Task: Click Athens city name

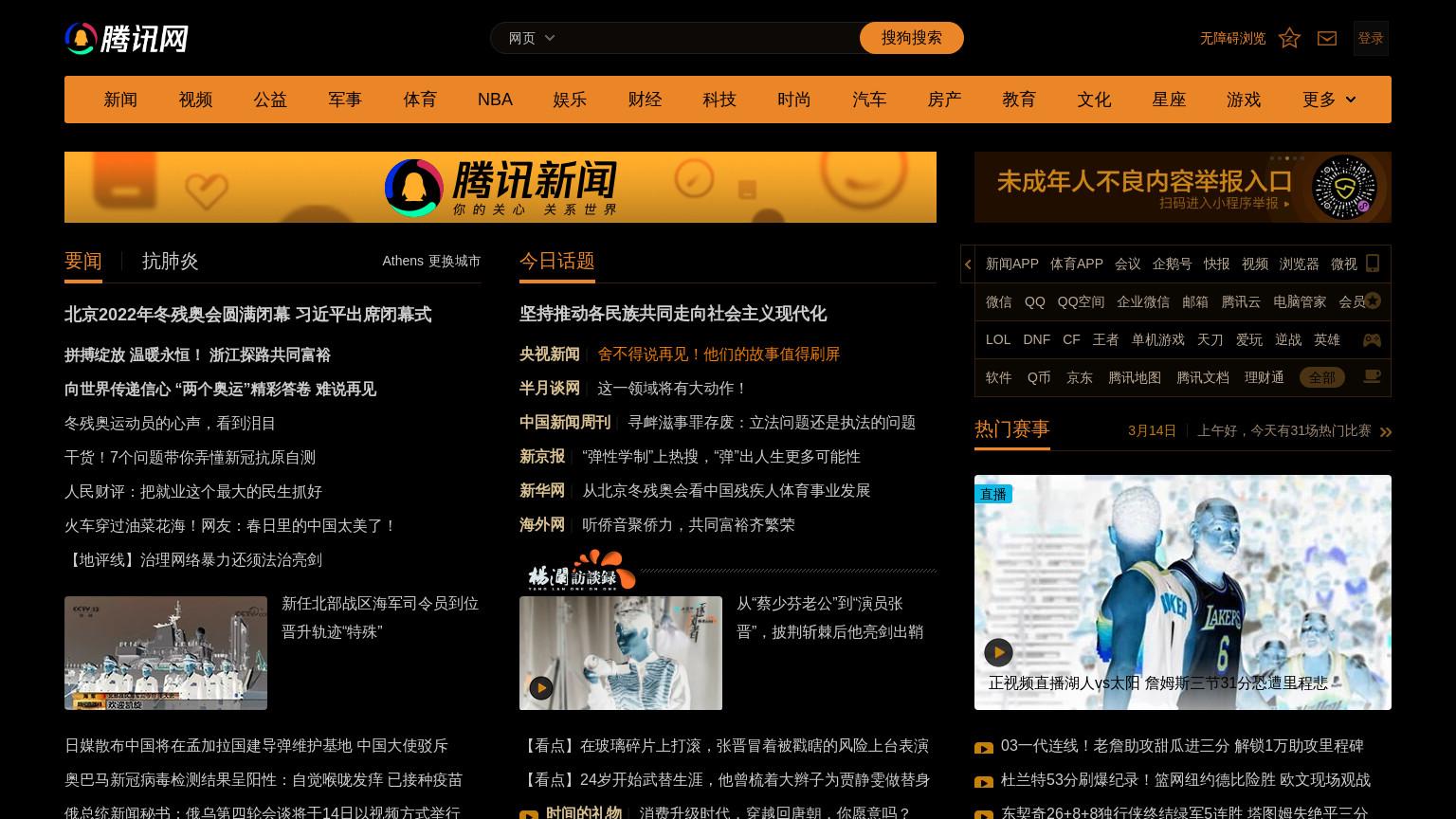Action: (x=403, y=261)
